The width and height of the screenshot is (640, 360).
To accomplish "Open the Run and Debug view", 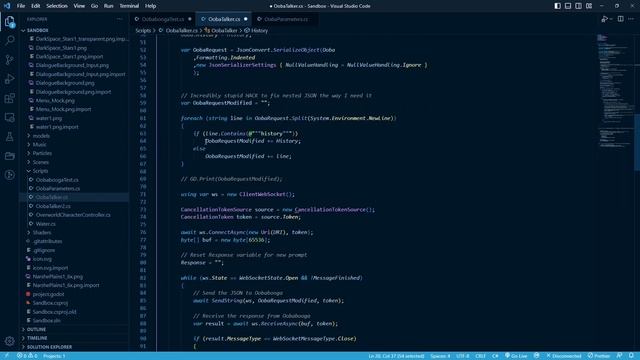I will point(10,79).
